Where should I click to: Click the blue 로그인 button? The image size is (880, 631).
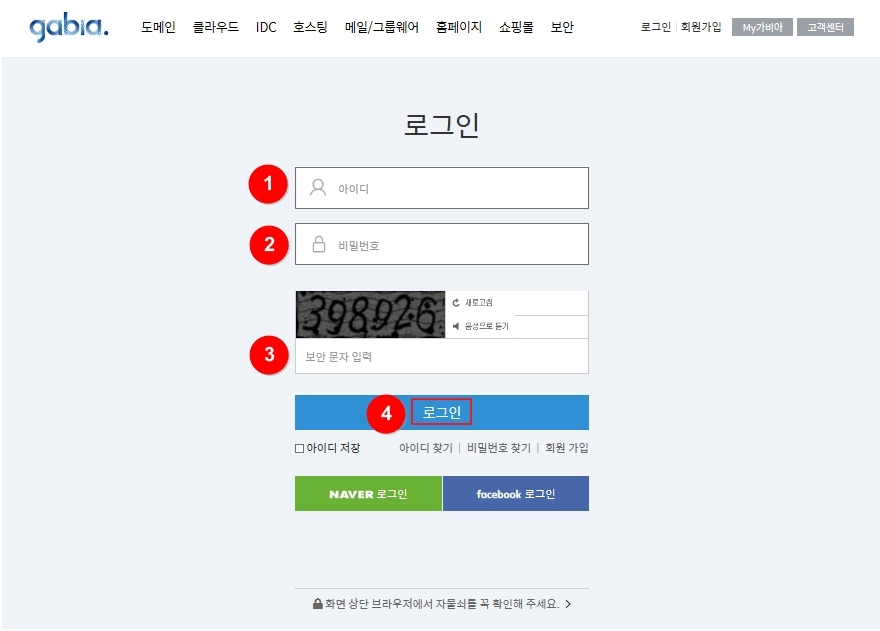coord(442,412)
